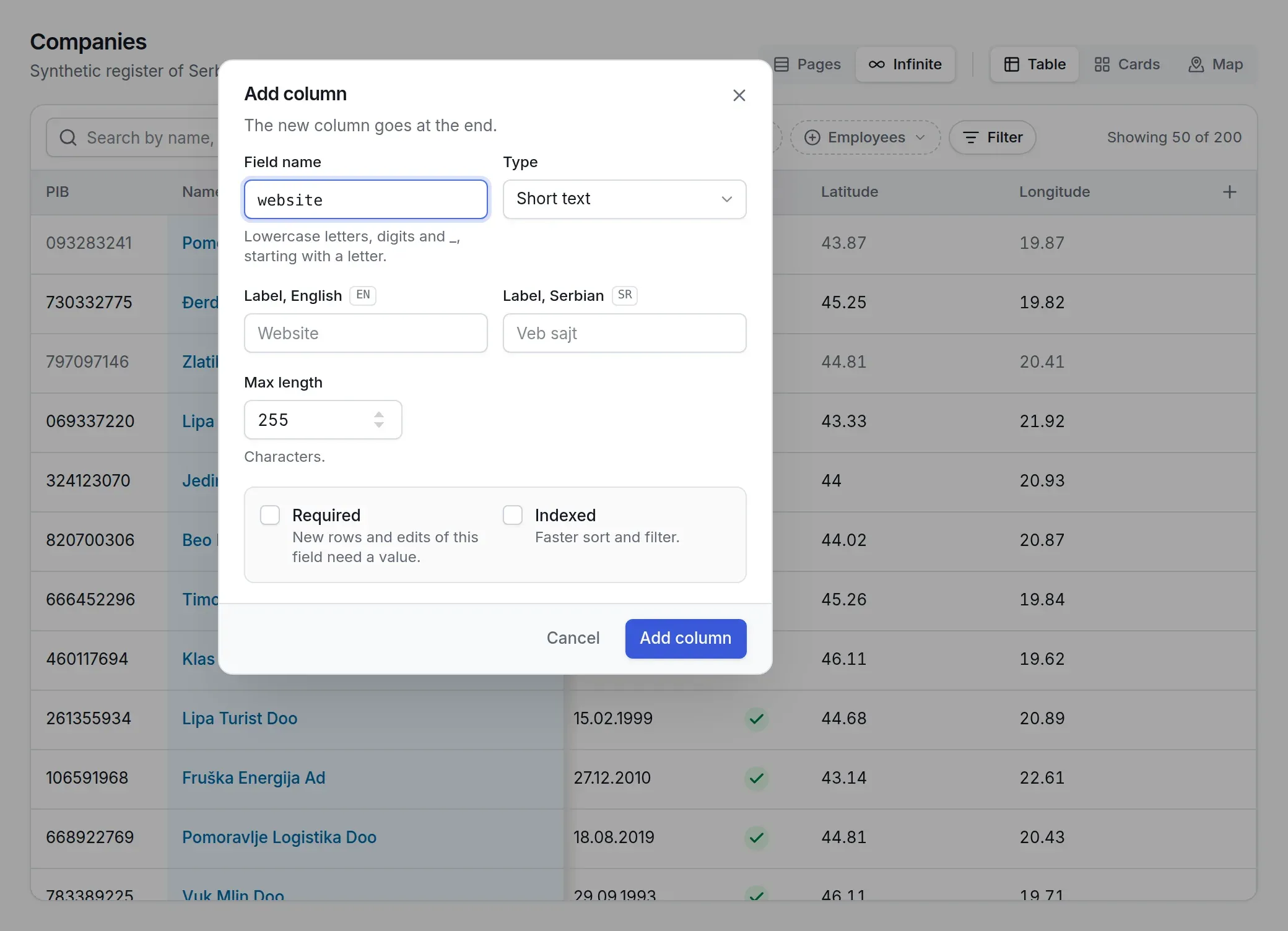Click the date cell 18.08.2019
This screenshot has height=931, width=1288.
[x=614, y=838]
